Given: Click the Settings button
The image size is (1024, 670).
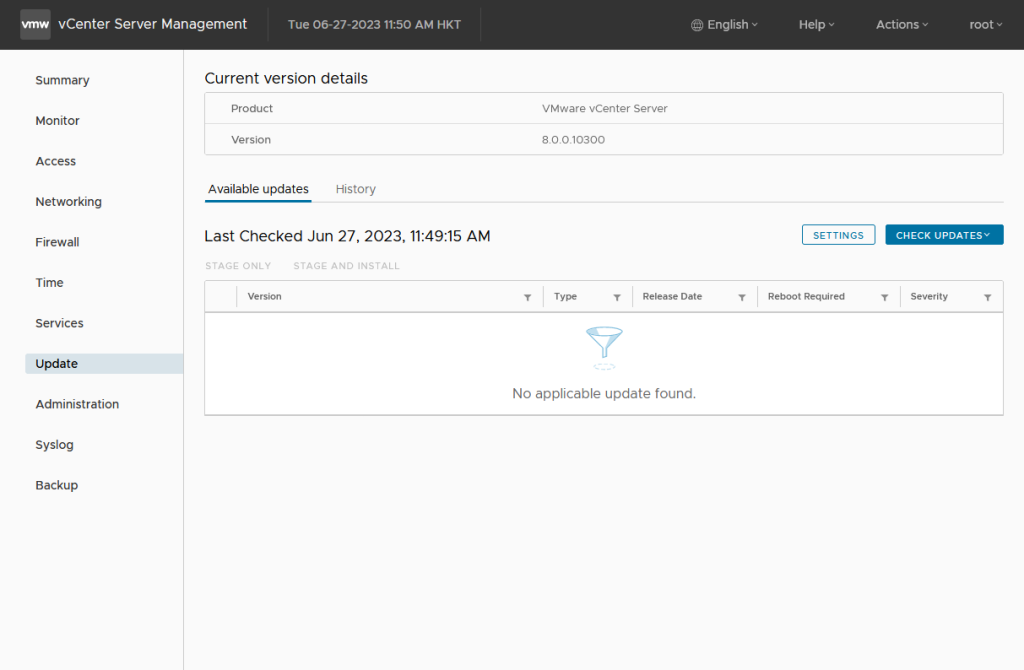Looking at the screenshot, I should 838,235.
